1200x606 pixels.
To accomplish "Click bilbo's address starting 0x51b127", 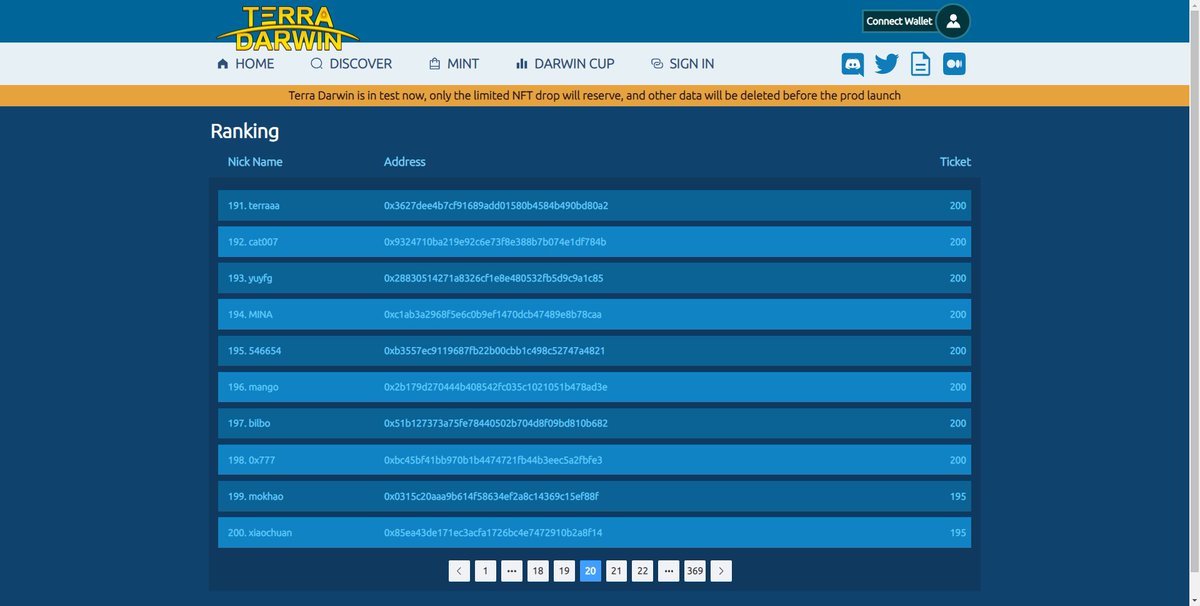I will coord(496,423).
